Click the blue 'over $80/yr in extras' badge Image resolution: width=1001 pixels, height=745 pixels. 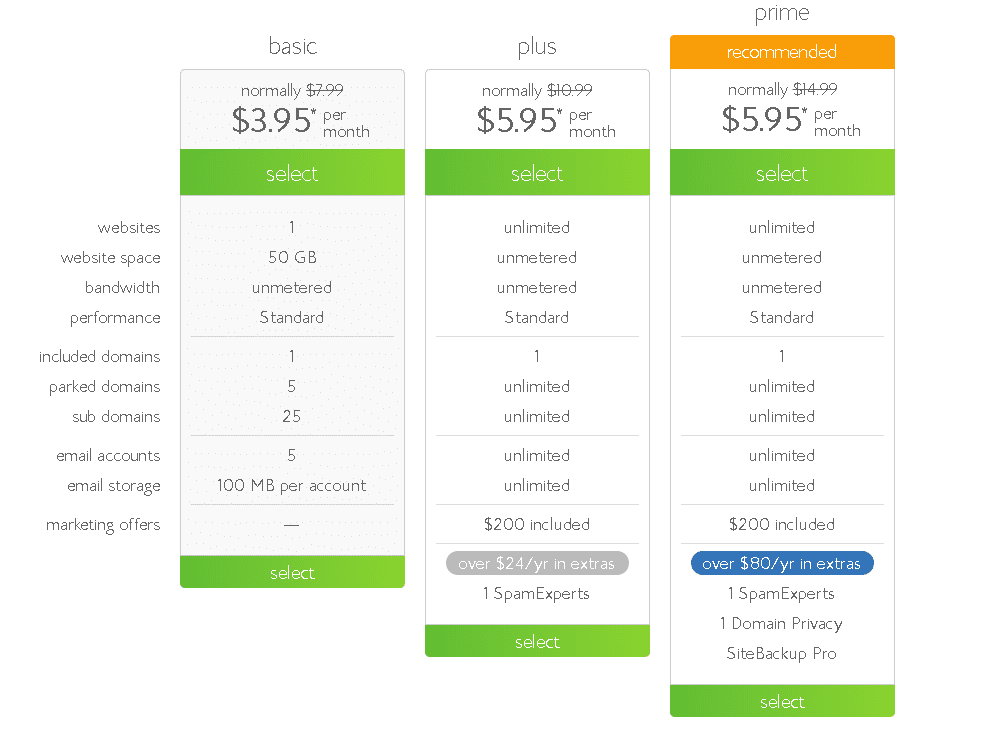point(782,563)
